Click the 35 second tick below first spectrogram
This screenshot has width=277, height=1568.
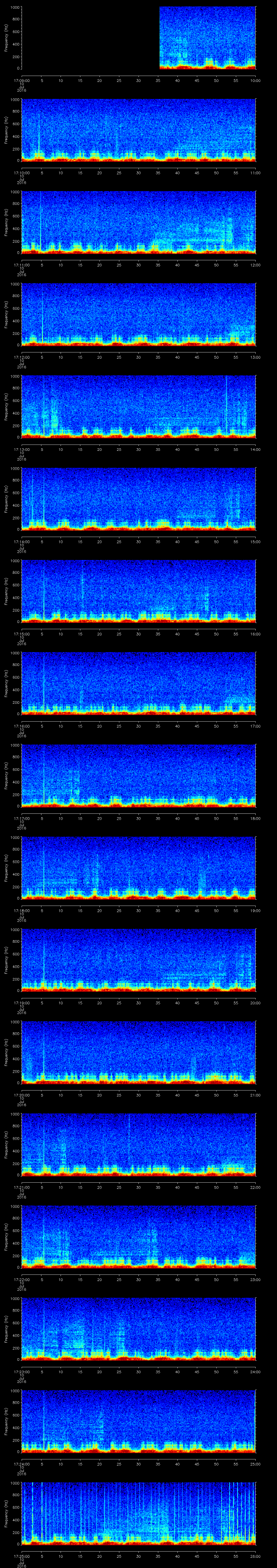[158, 80]
